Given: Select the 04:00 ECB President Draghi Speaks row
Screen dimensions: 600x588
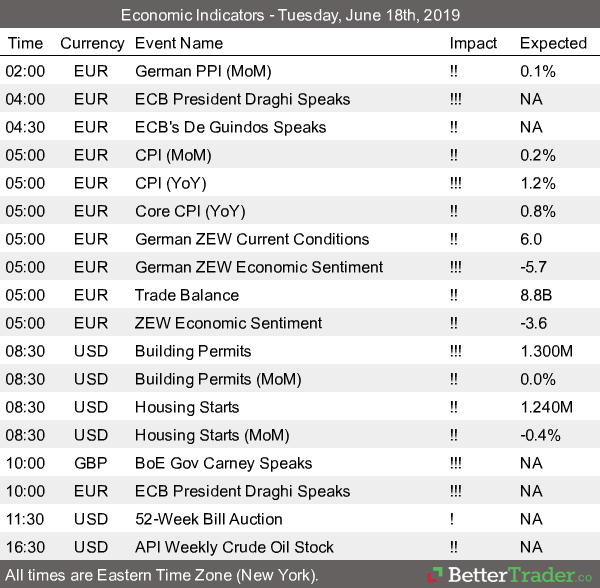Looking at the screenshot, I should tap(242, 99).
